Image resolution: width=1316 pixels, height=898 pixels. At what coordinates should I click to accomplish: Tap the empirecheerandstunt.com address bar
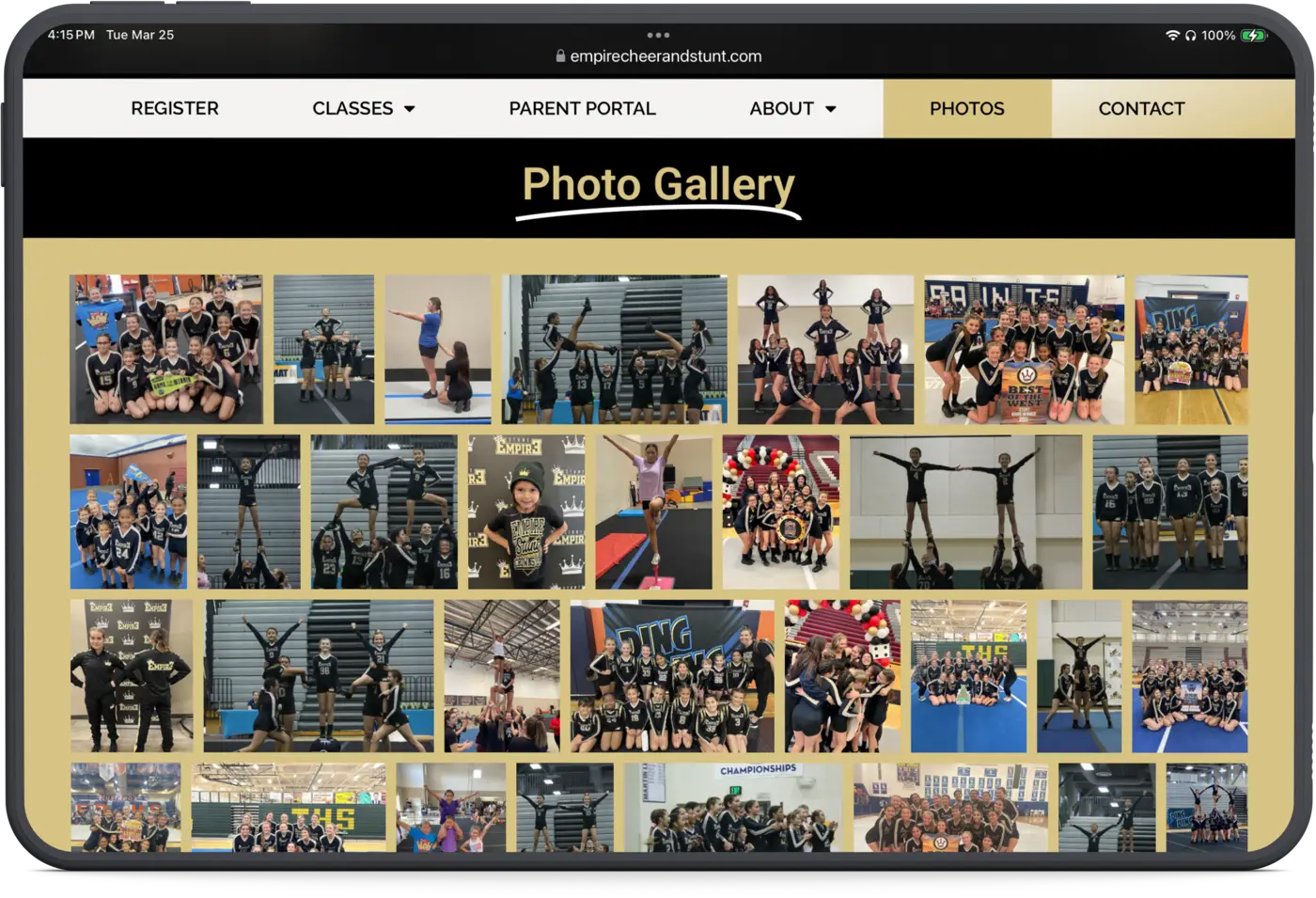point(665,56)
